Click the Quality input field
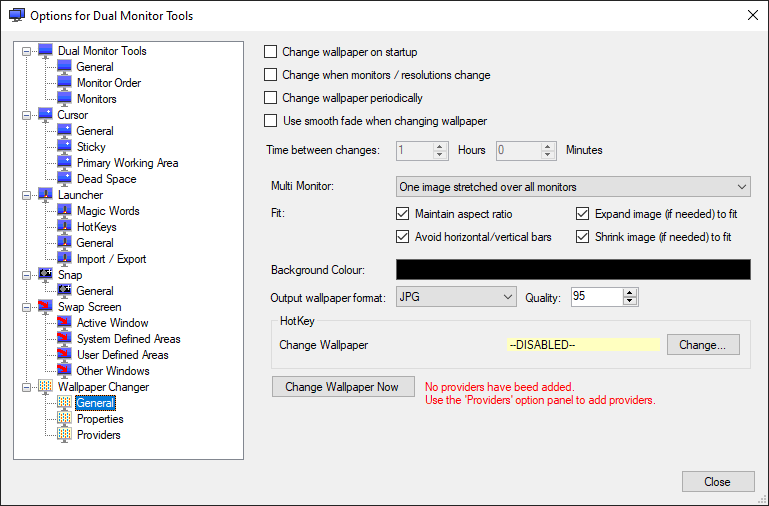The image size is (769, 506). coord(597,297)
